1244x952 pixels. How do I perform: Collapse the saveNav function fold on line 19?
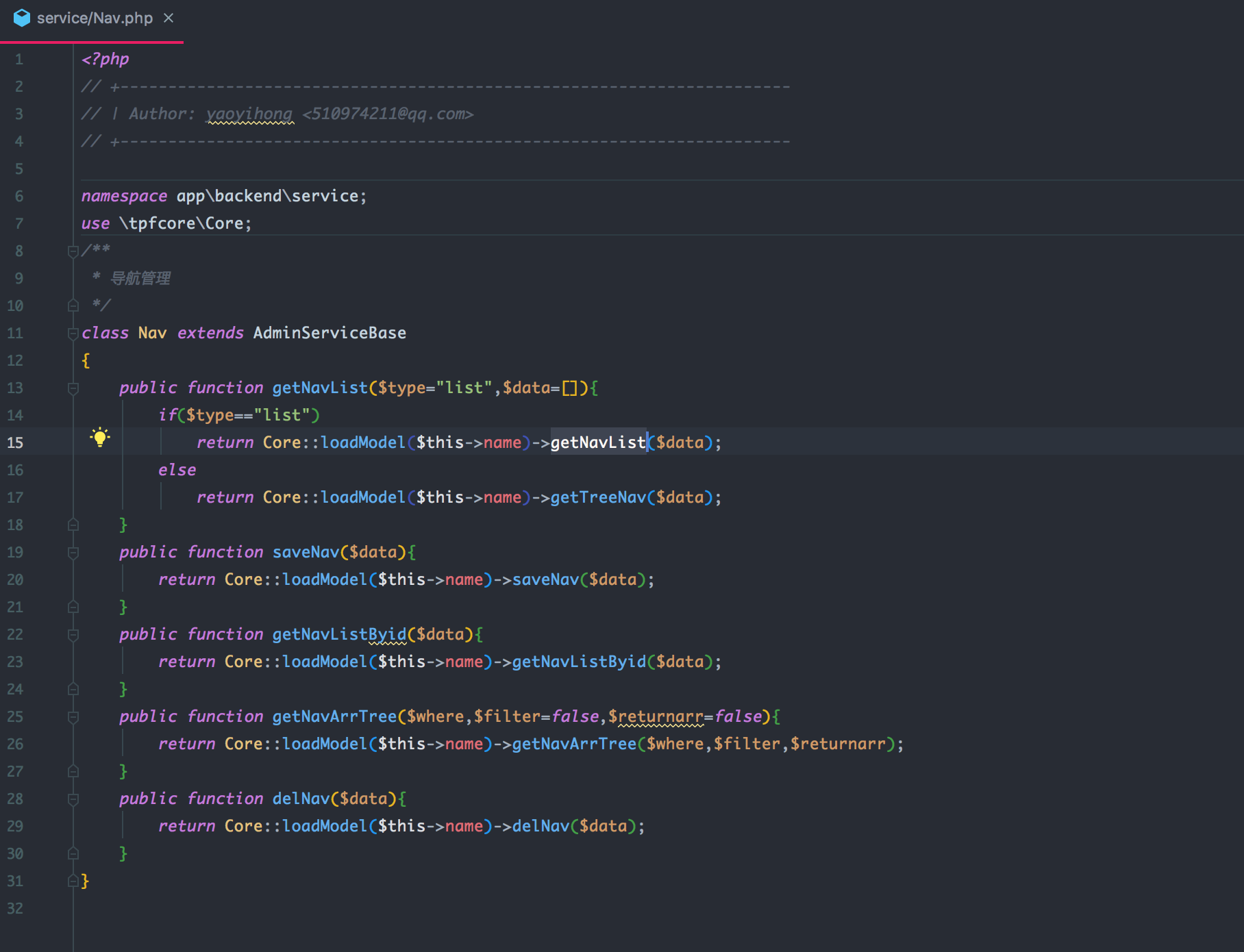(73, 553)
